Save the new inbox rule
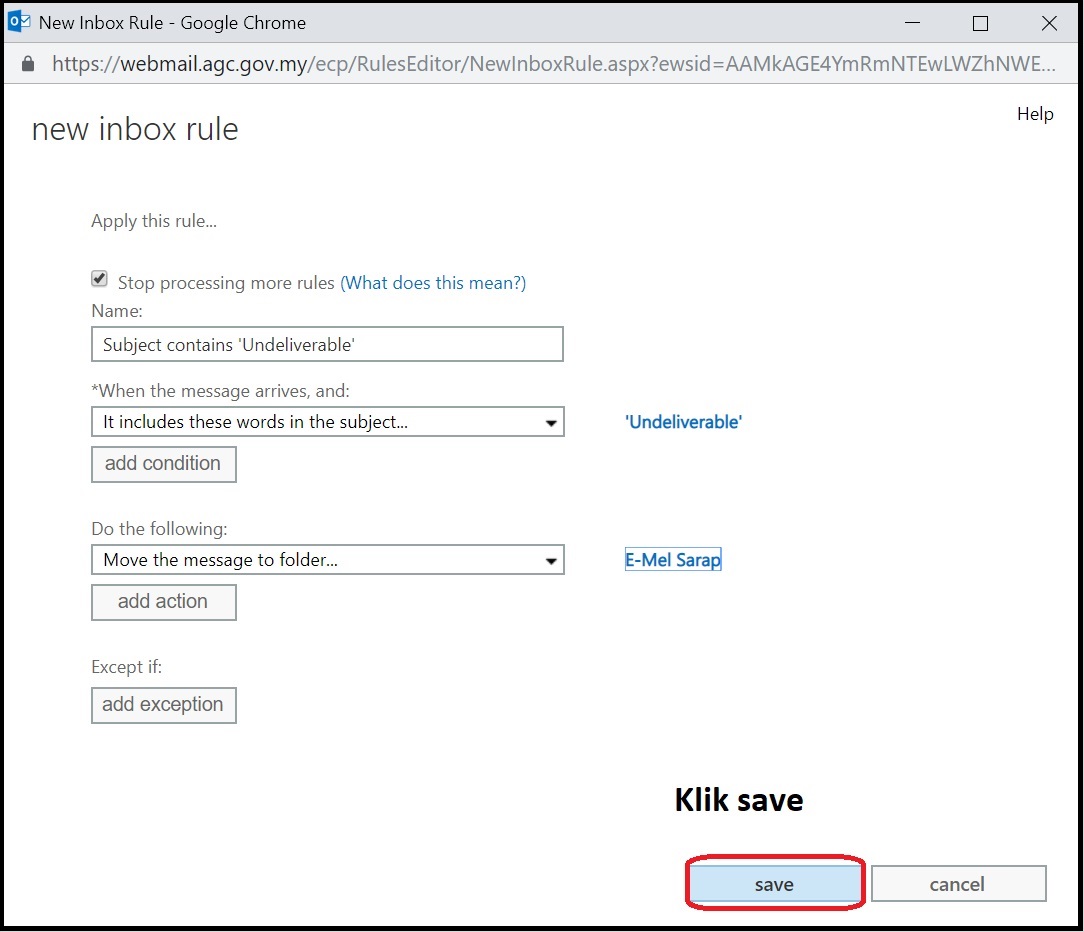 click(x=774, y=884)
